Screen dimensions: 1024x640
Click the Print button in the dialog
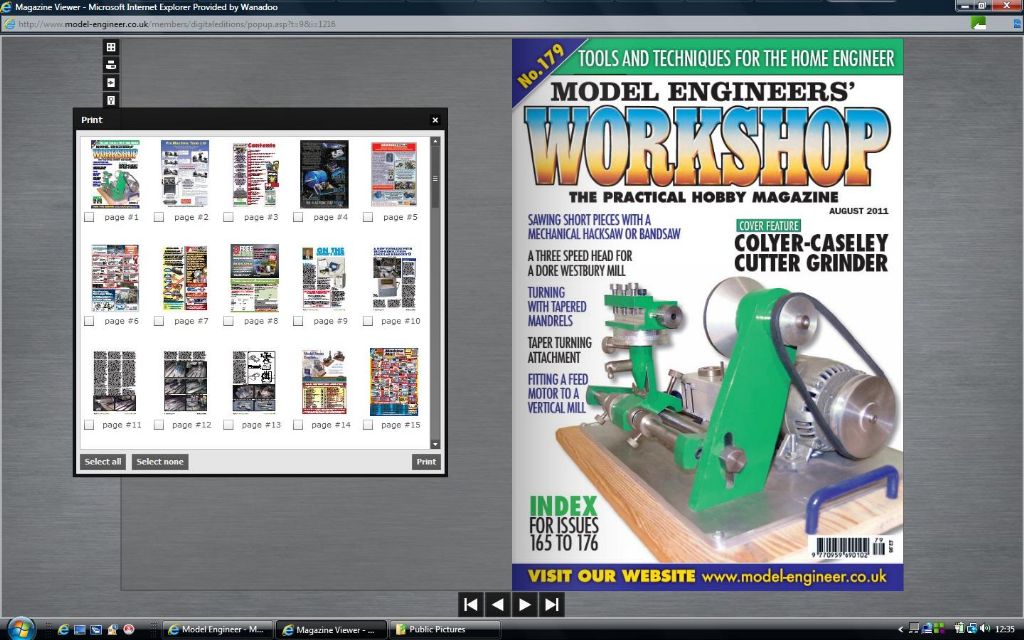pyautogui.click(x=426, y=462)
